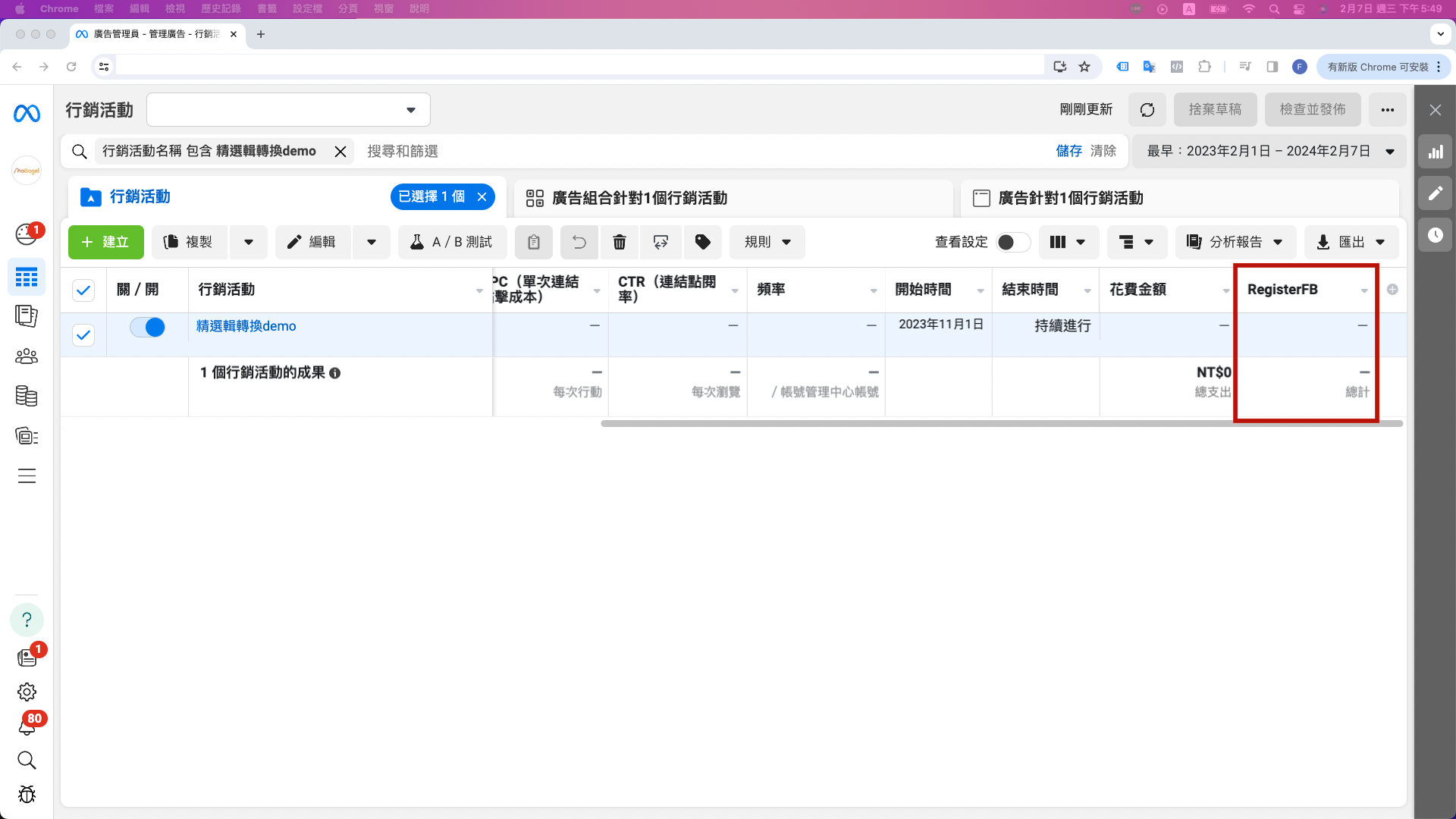This screenshot has width=1456, height=819.
Task: Bookmark page with the star icon
Action: pyautogui.click(x=1084, y=67)
